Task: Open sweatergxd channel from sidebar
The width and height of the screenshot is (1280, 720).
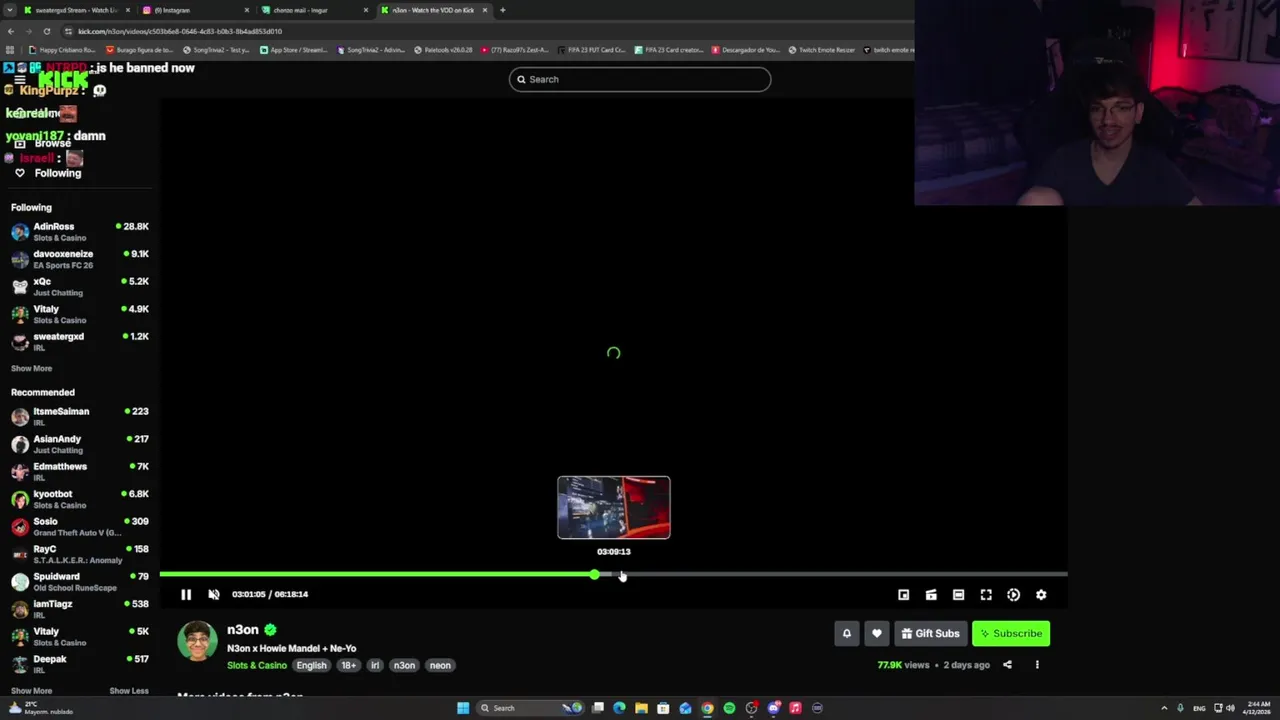Action: 79,342
